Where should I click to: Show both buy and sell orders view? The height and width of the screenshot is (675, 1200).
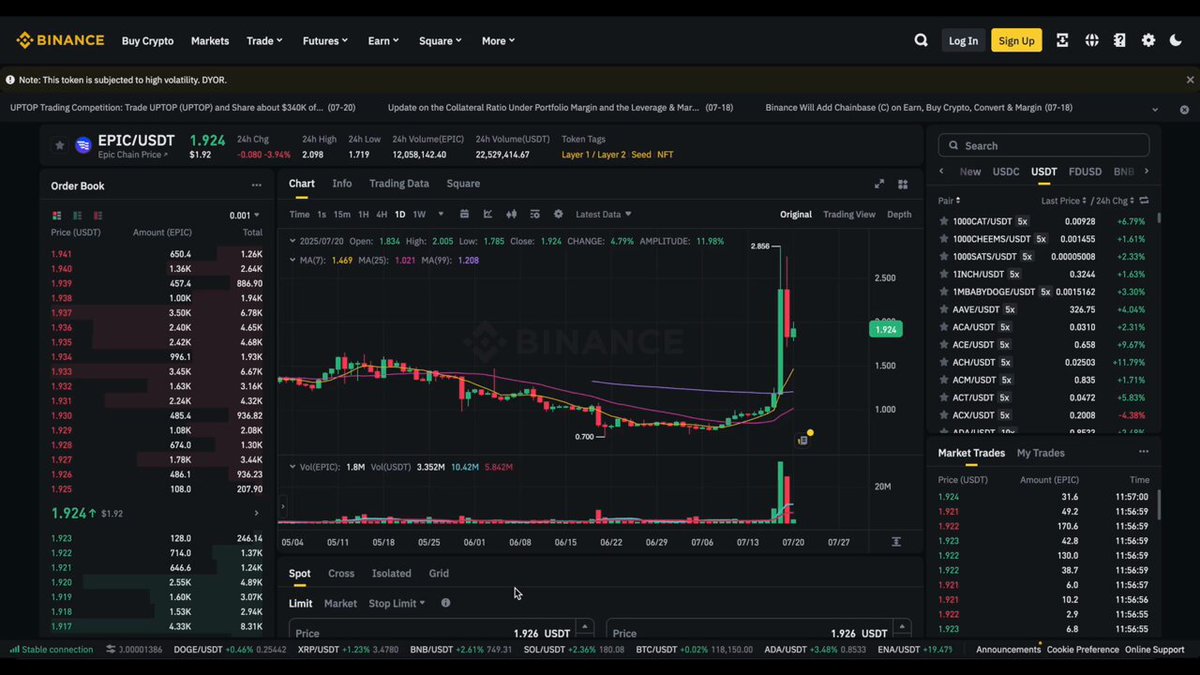click(x=56, y=215)
